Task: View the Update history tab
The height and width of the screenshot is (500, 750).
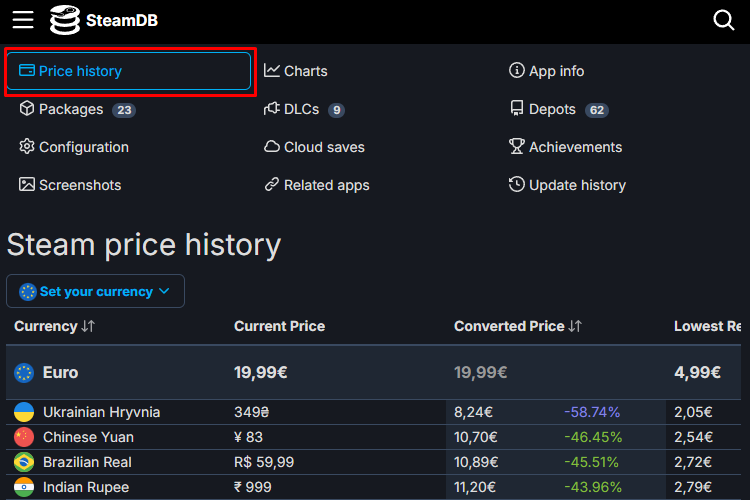Action: click(x=567, y=185)
